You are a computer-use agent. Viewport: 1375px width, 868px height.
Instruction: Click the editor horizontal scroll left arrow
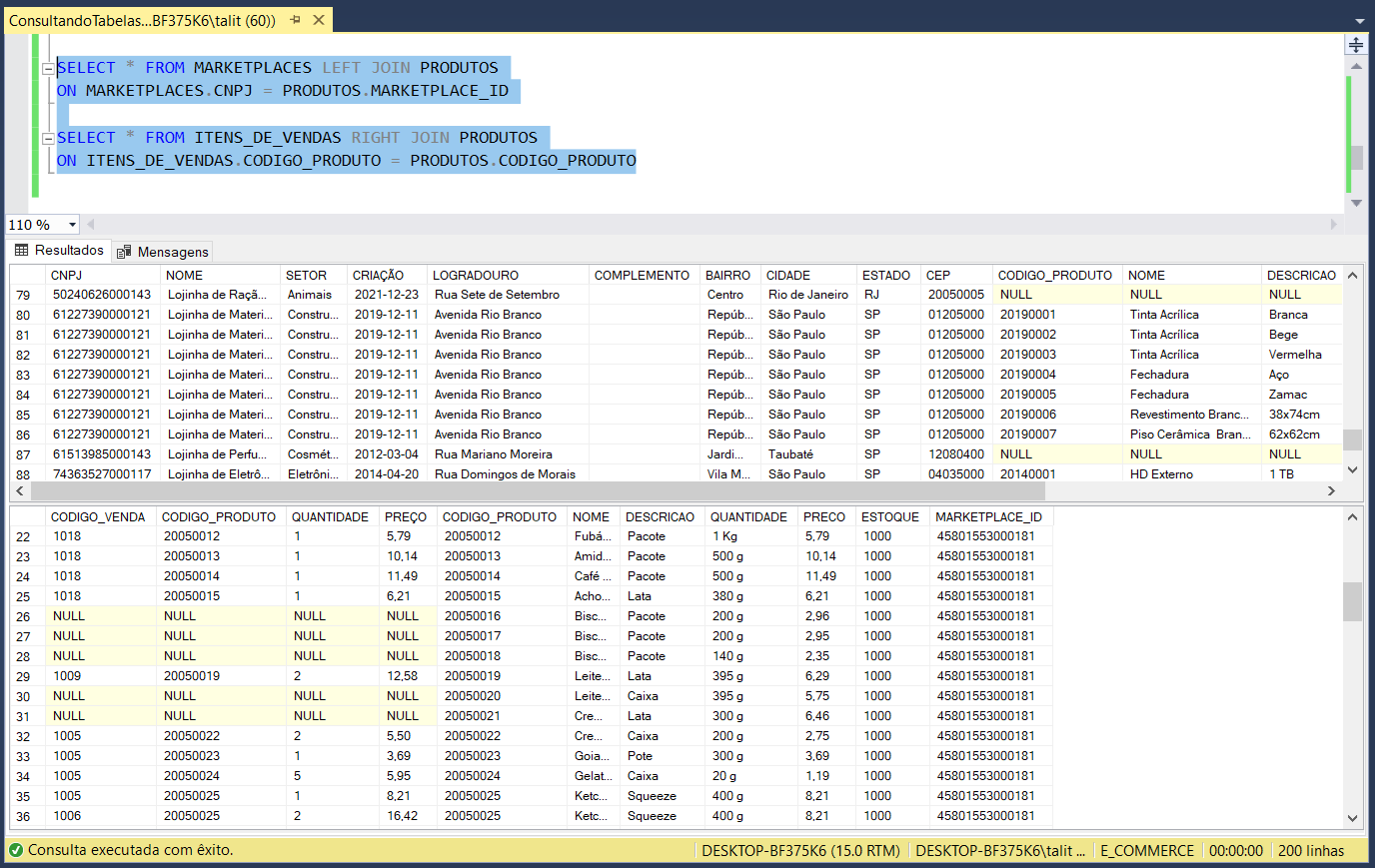tap(90, 225)
